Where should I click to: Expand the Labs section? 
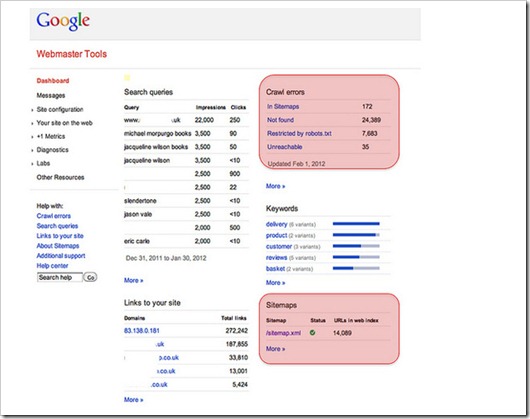tap(43, 164)
